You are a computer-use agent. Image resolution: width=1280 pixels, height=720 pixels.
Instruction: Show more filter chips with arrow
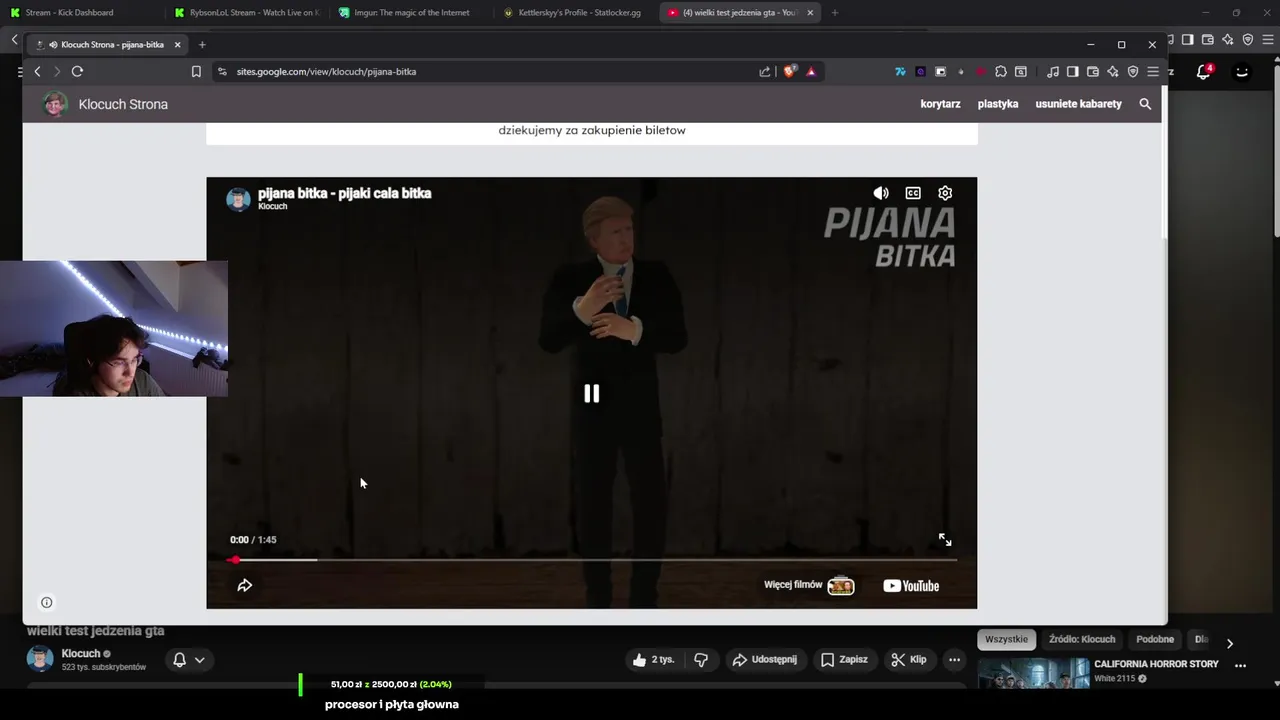point(1230,643)
